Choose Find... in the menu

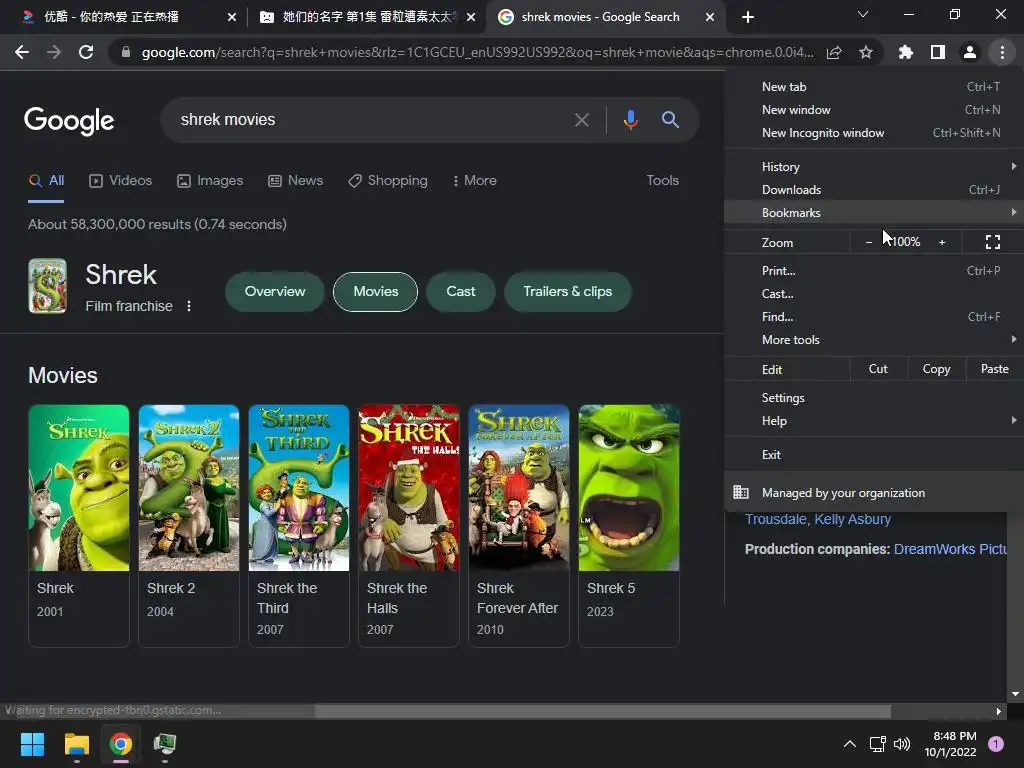pos(874,317)
